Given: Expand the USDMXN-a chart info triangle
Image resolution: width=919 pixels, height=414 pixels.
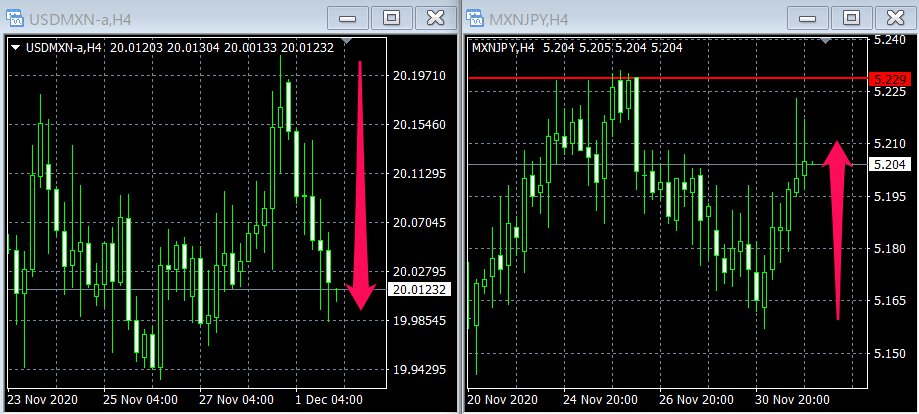Looking at the screenshot, I should coord(16,47).
